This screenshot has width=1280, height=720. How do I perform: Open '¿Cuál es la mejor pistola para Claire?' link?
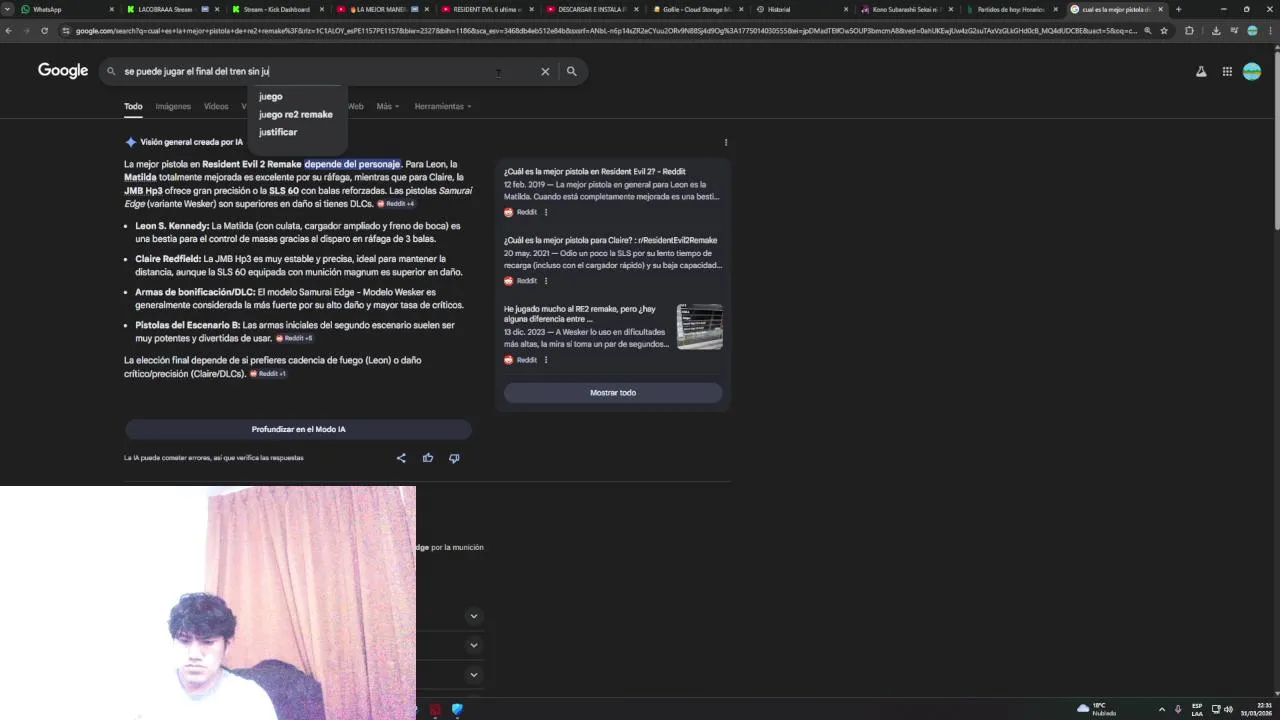coord(610,240)
